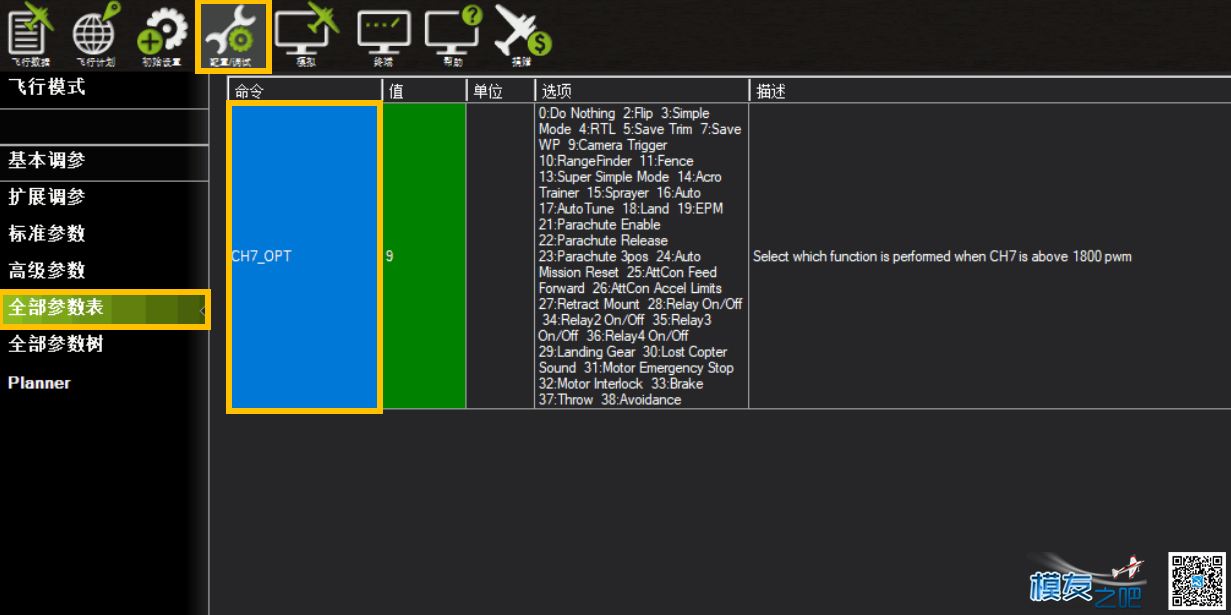Sort by the 值 column header
1231x615 pixels.
tap(424, 91)
